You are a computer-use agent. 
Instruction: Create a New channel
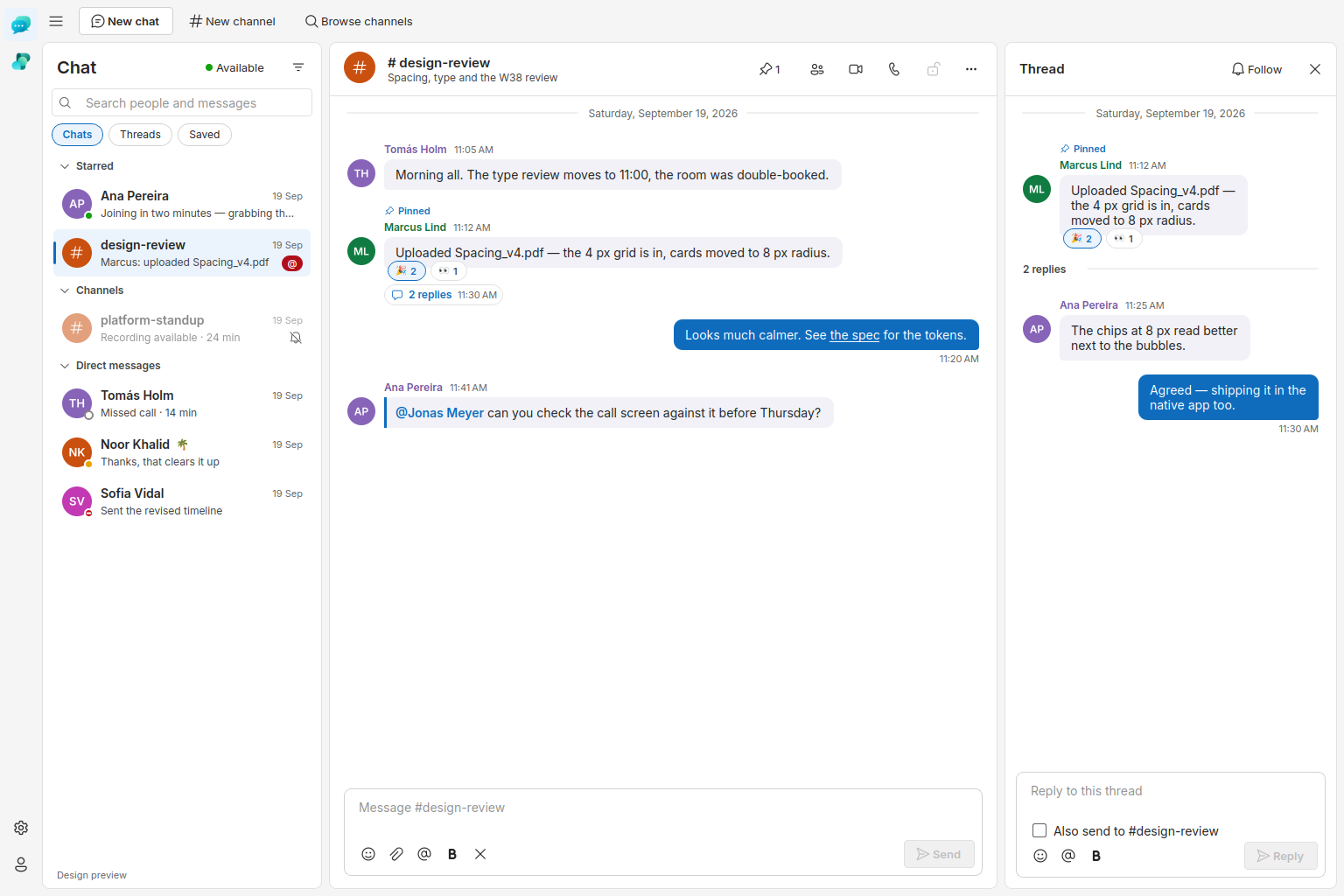click(232, 21)
